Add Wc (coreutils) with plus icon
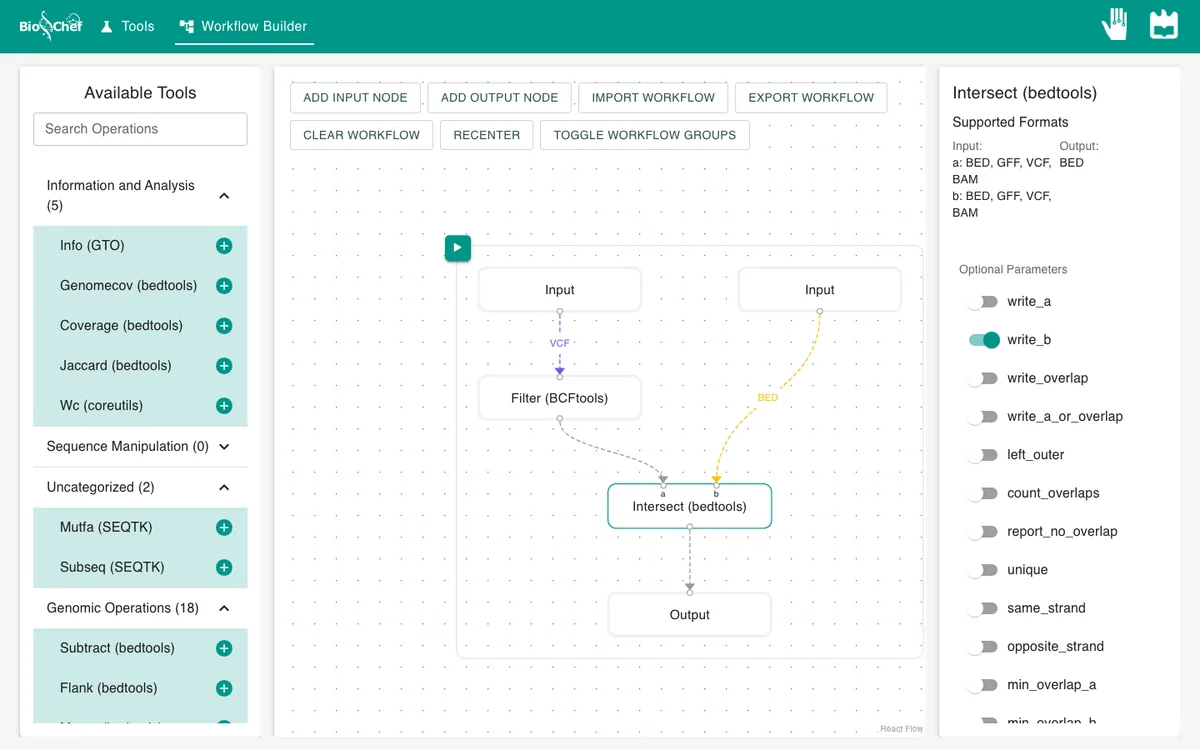Screen dimensions: 1200x750 224,406
